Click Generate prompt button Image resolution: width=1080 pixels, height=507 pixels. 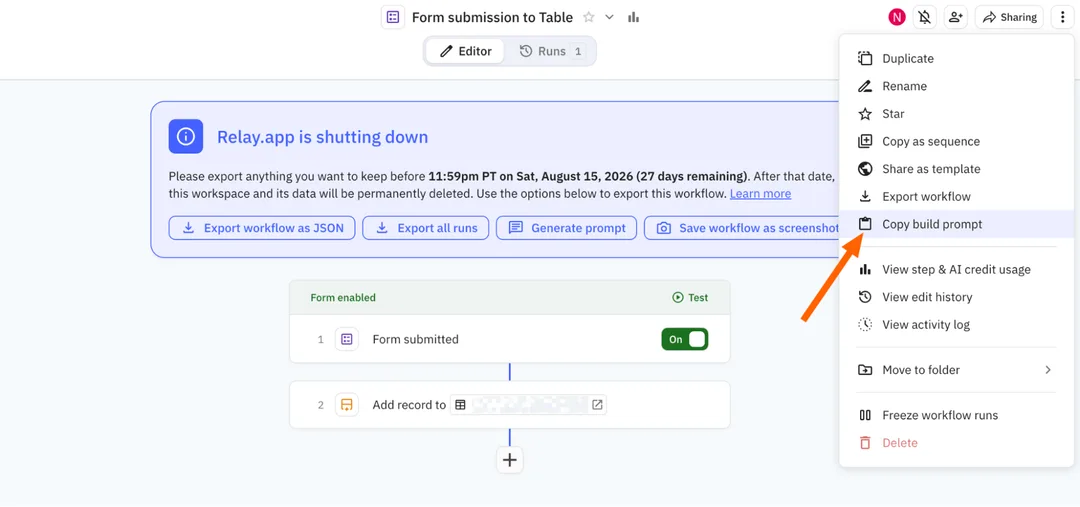tap(567, 228)
